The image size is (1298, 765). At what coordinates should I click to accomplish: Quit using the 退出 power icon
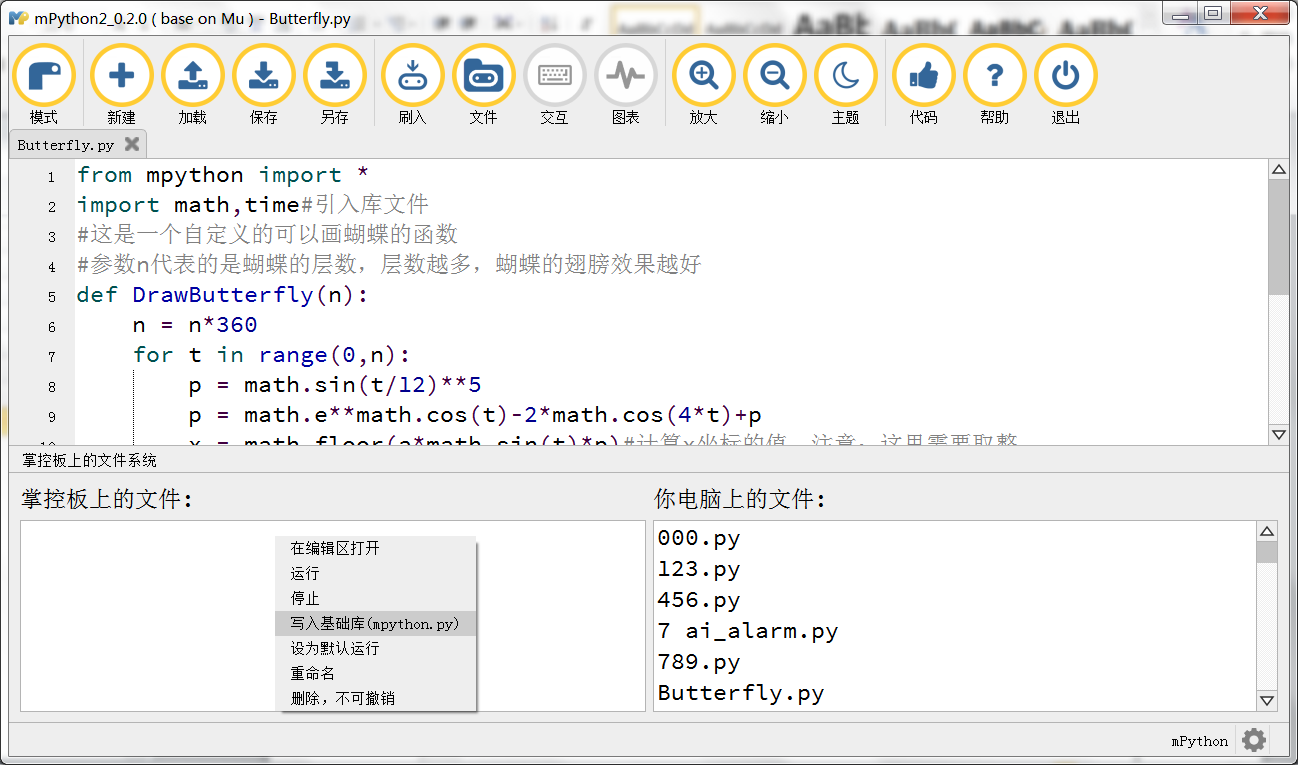point(1066,76)
